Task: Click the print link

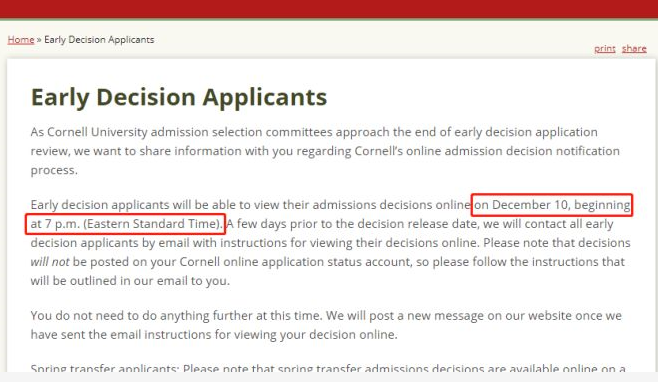Action: (605, 49)
